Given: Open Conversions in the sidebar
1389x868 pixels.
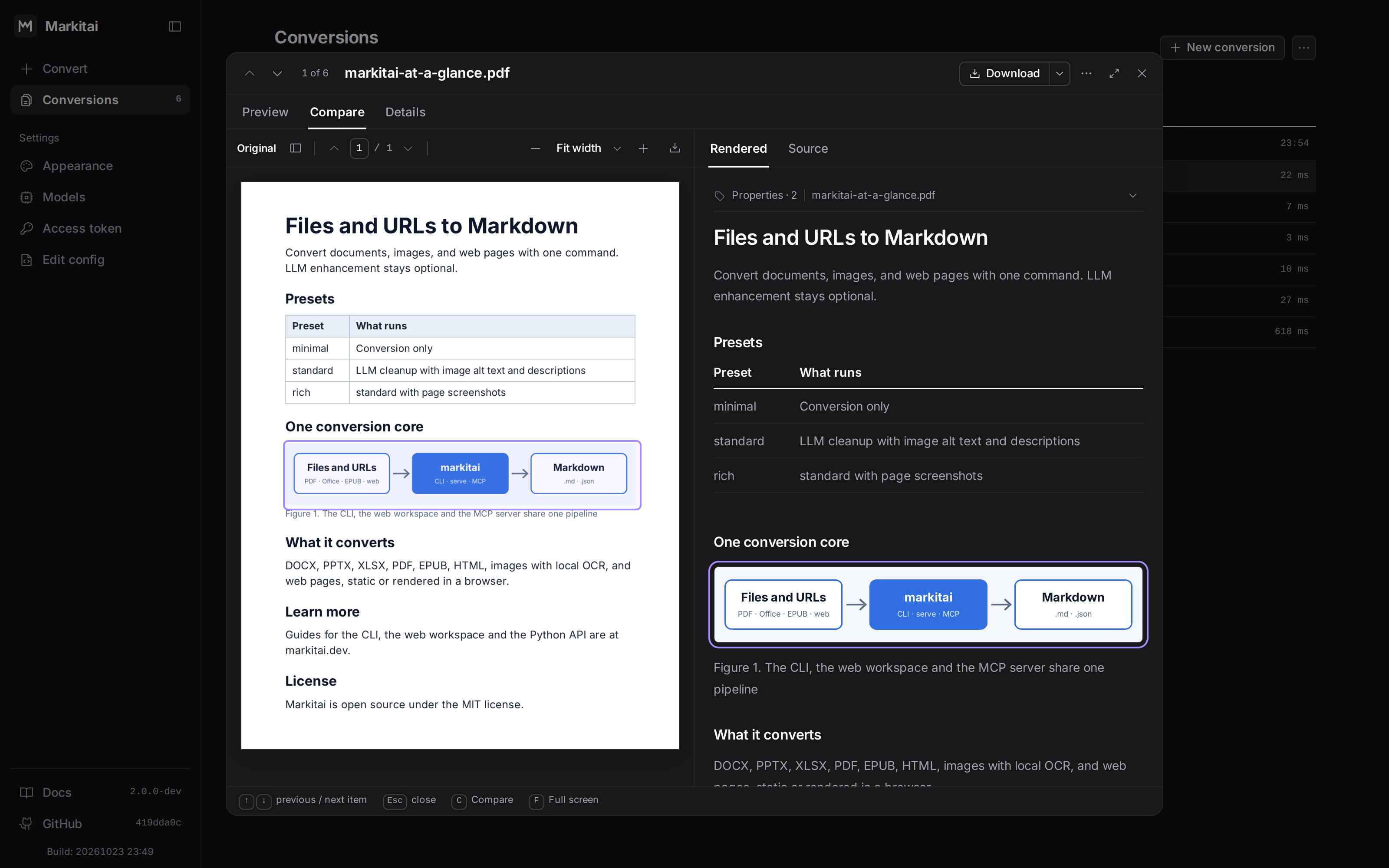Looking at the screenshot, I should tap(100, 100).
